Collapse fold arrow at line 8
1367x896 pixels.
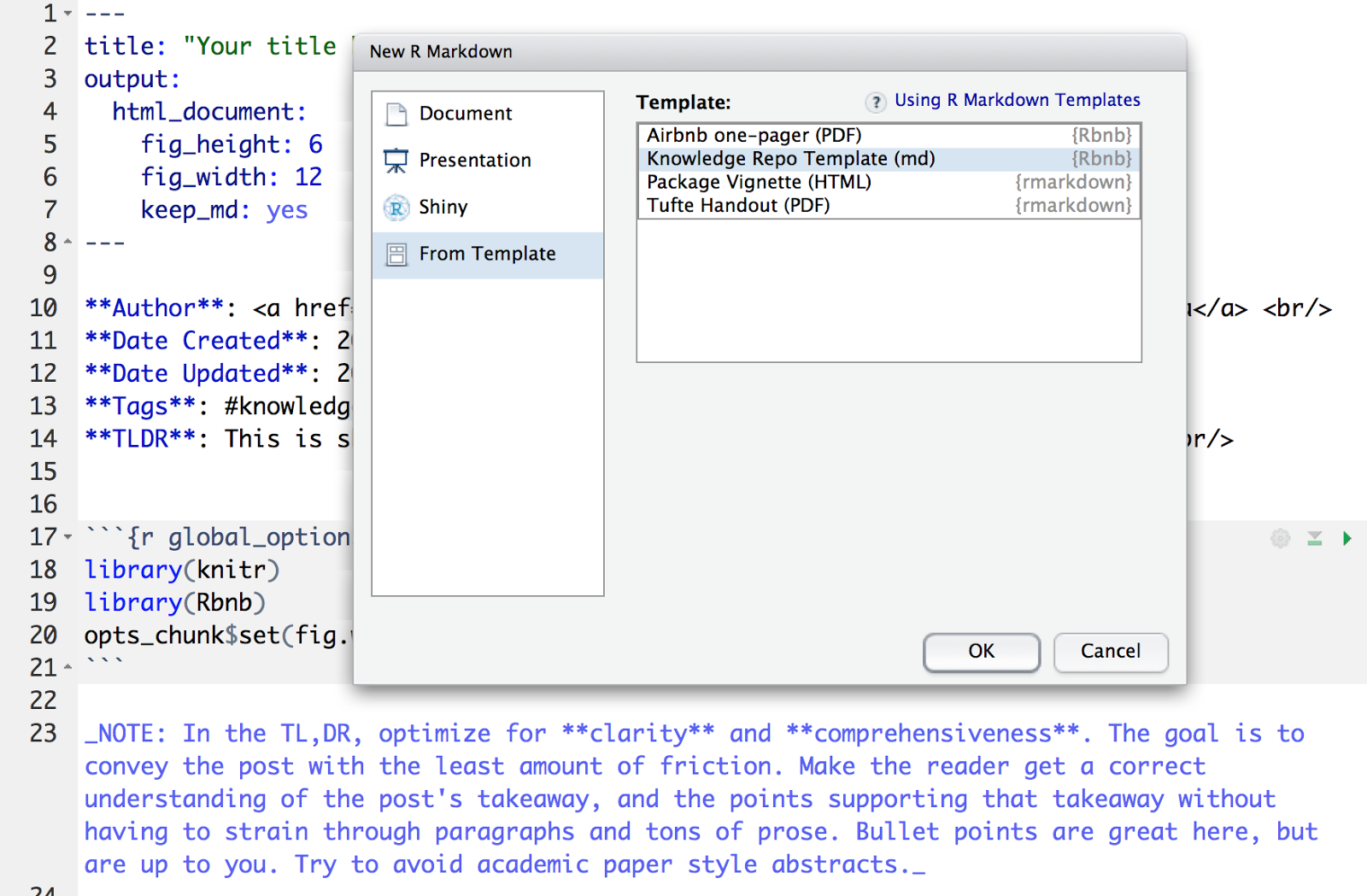67,242
